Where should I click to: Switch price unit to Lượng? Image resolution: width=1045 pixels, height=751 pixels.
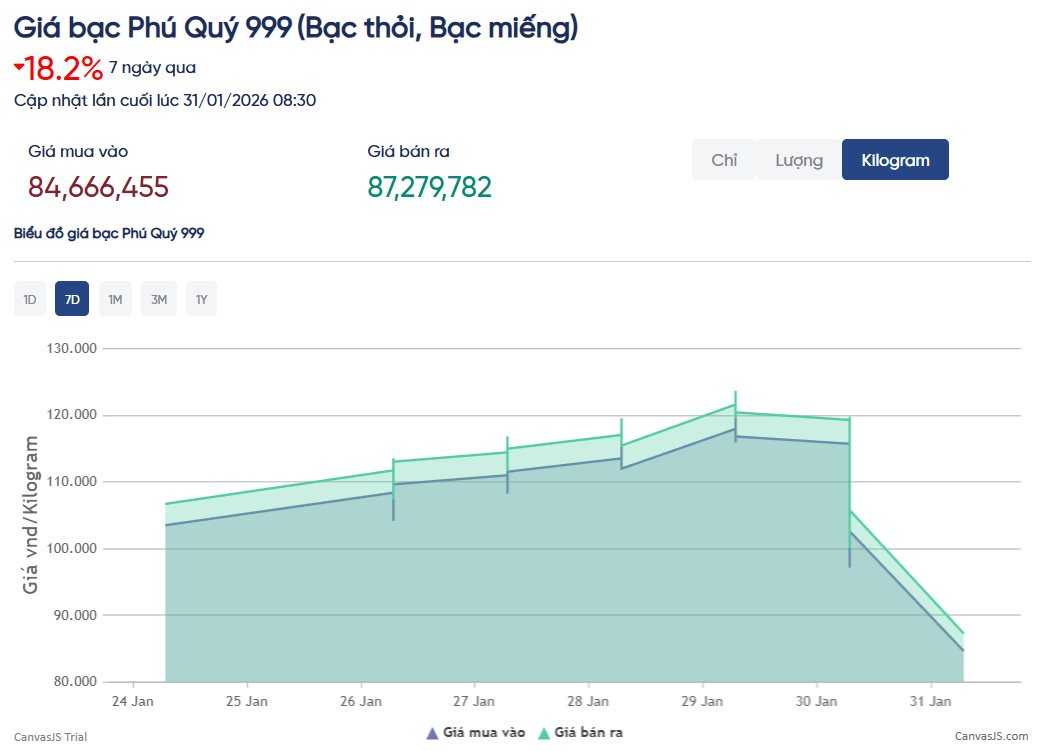(x=798, y=160)
